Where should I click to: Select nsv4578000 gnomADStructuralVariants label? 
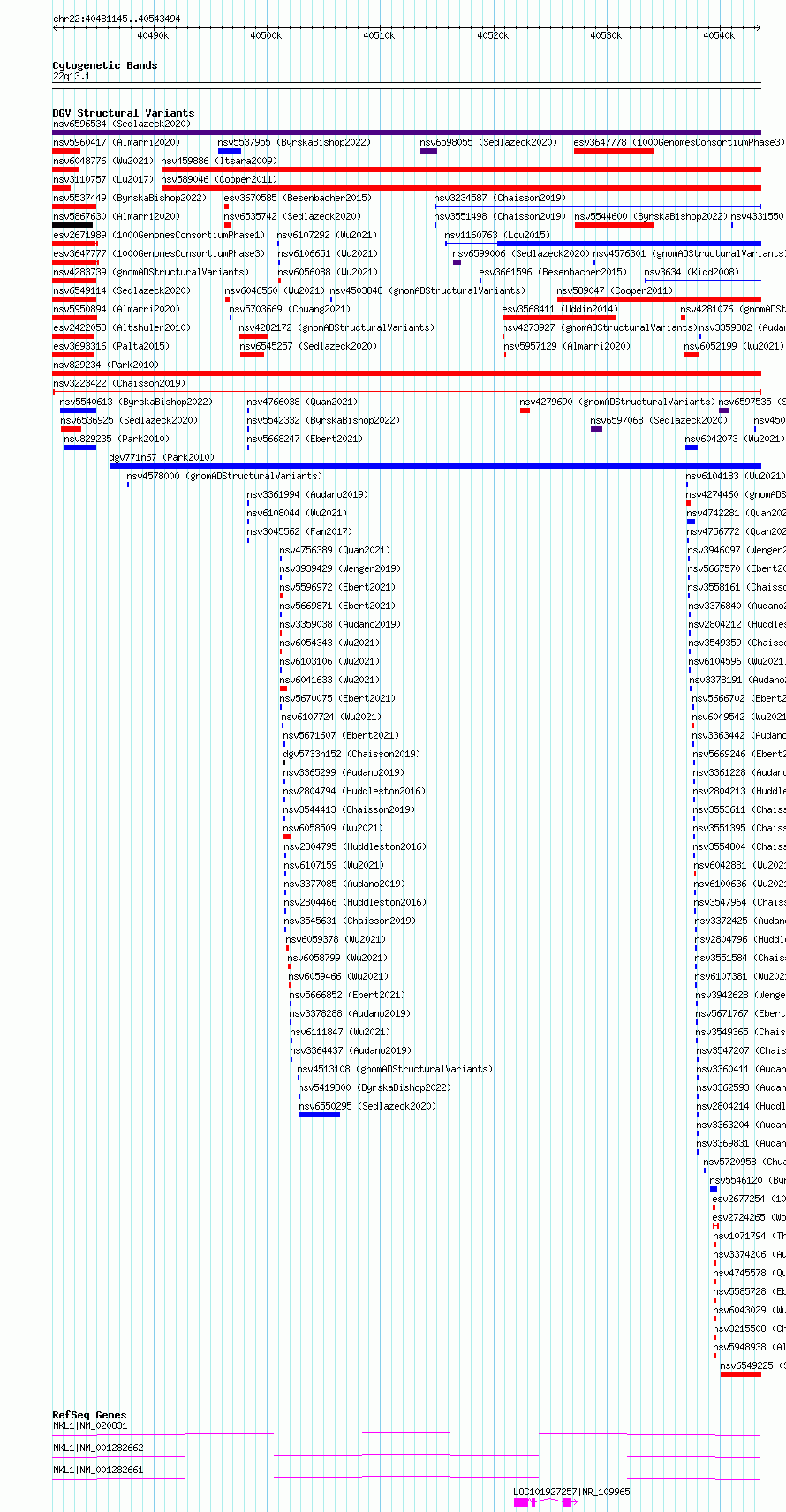(224, 476)
